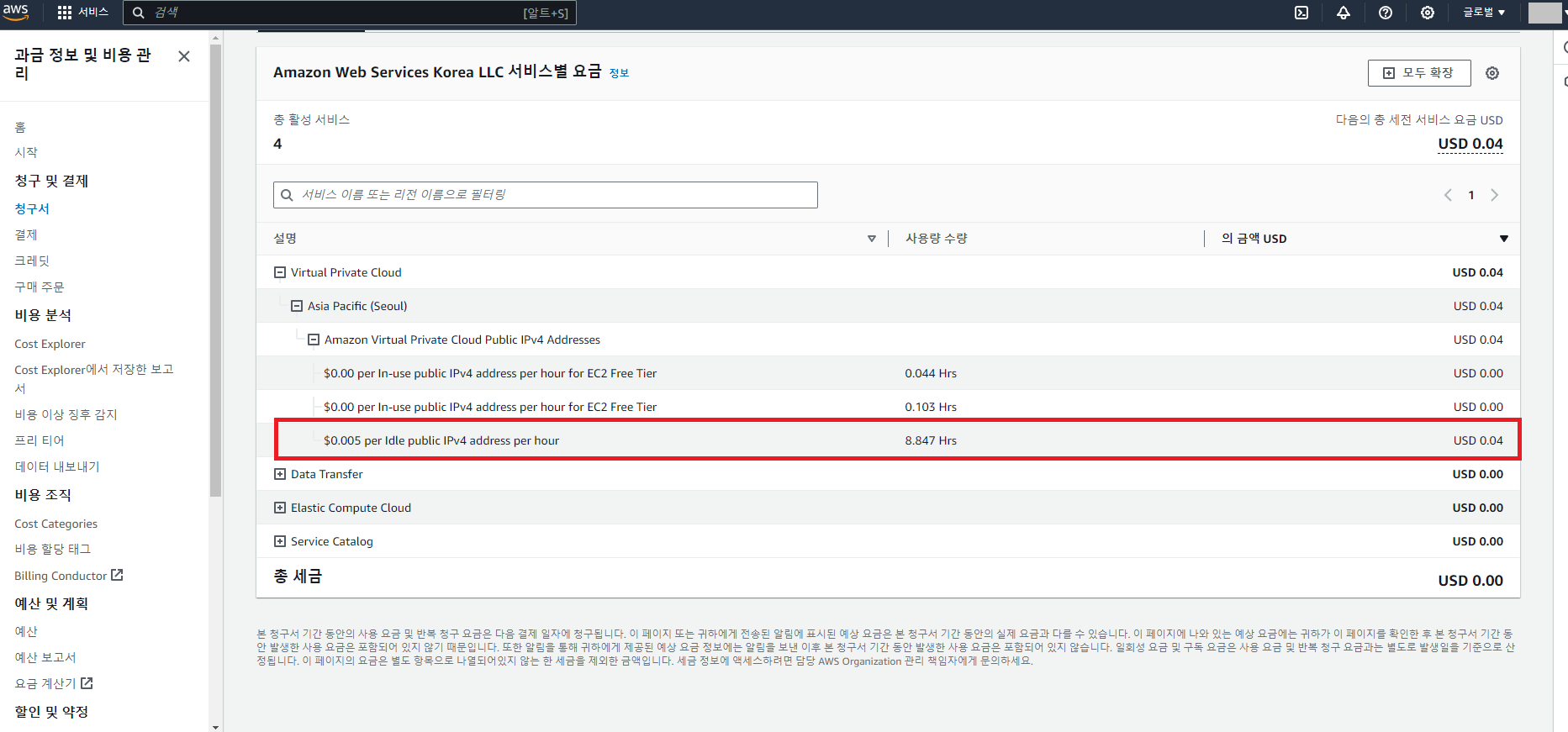Launch the CloudShell terminal icon
Viewport: 1568px width, 732px height.
[1301, 13]
